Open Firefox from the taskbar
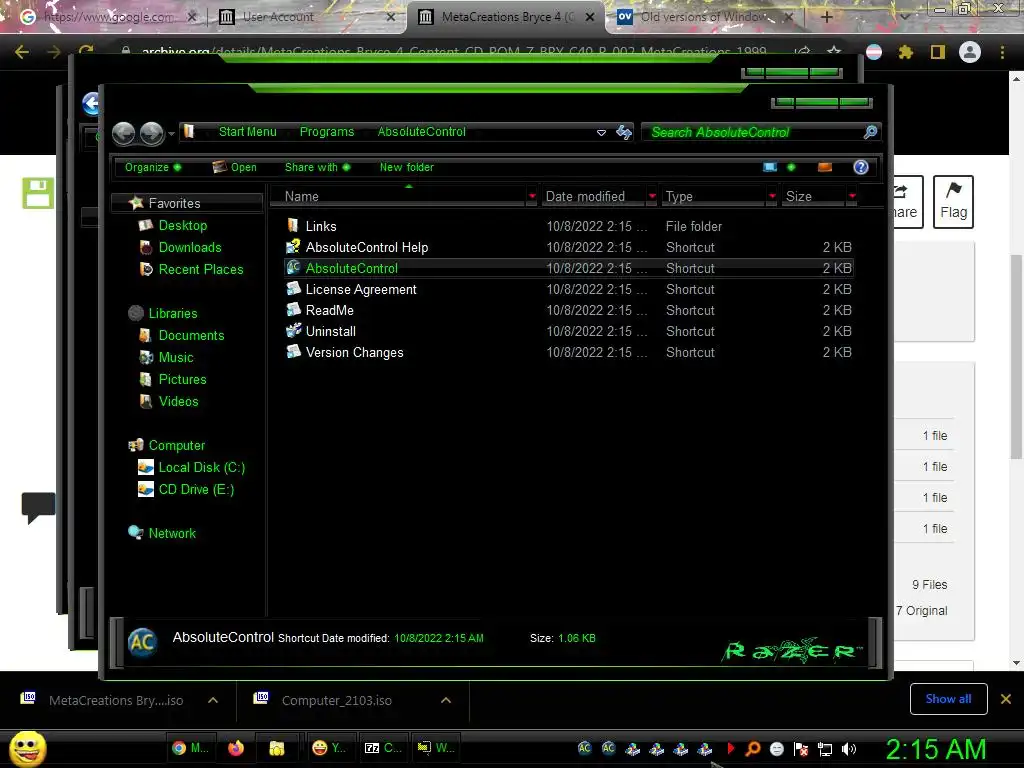The height and width of the screenshot is (768, 1024). [236, 748]
